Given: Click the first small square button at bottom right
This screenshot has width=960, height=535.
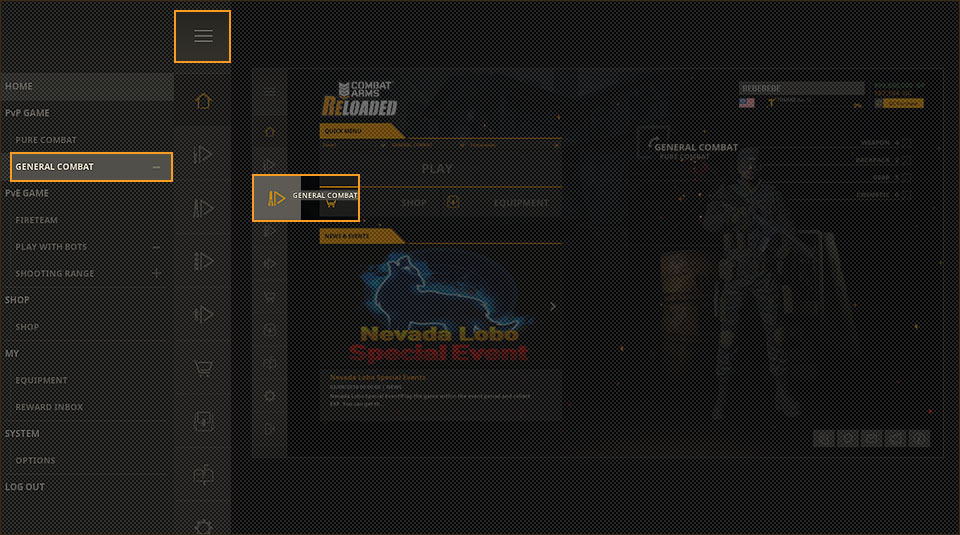Looking at the screenshot, I should pyautogui.click(x=825, y=438).
